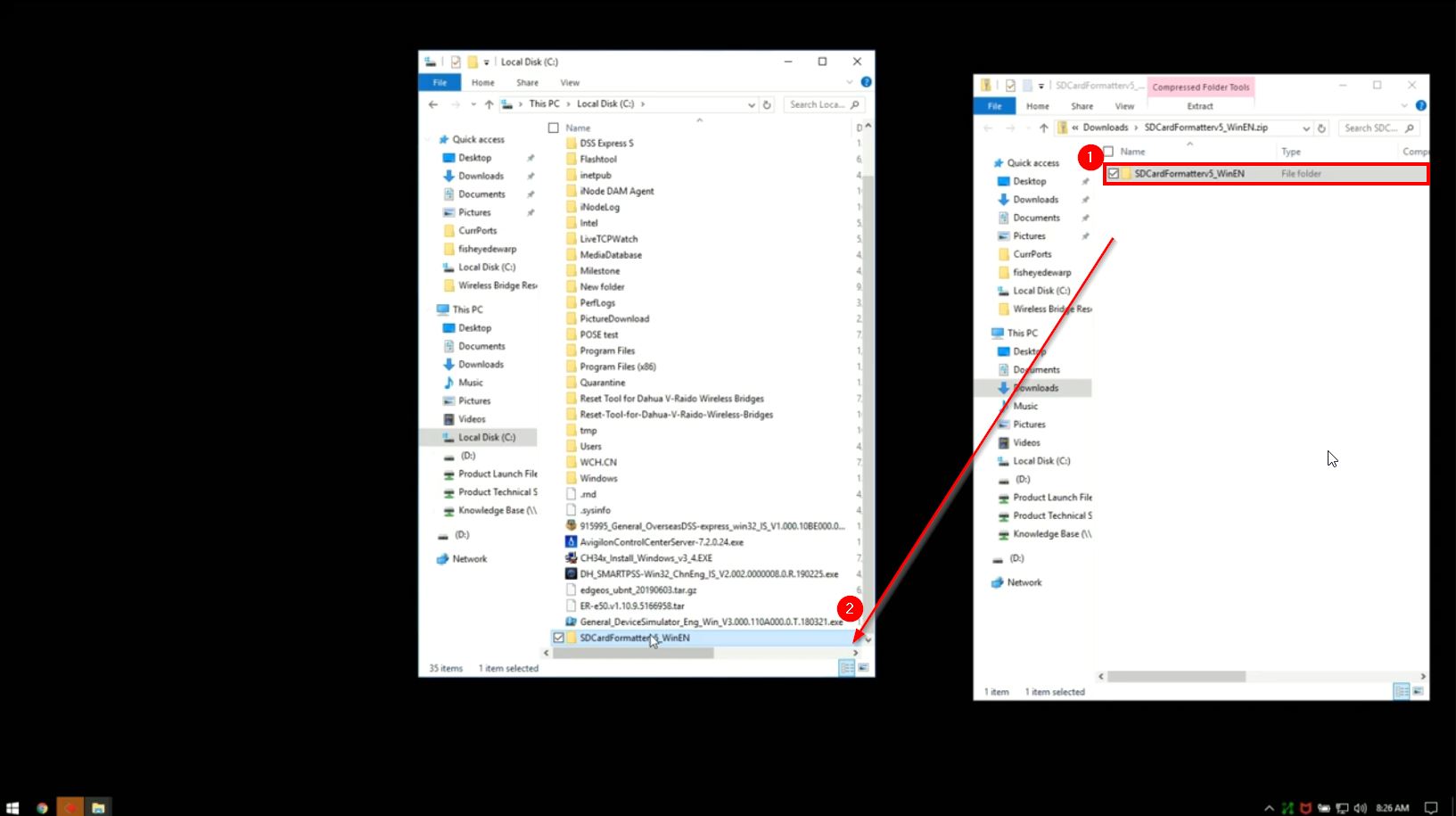This screenshot has height=816, width=1456.
Task: Click the horizontal scrollbar in Local Disk (C:) file list
Action: [x=633, y=653]
